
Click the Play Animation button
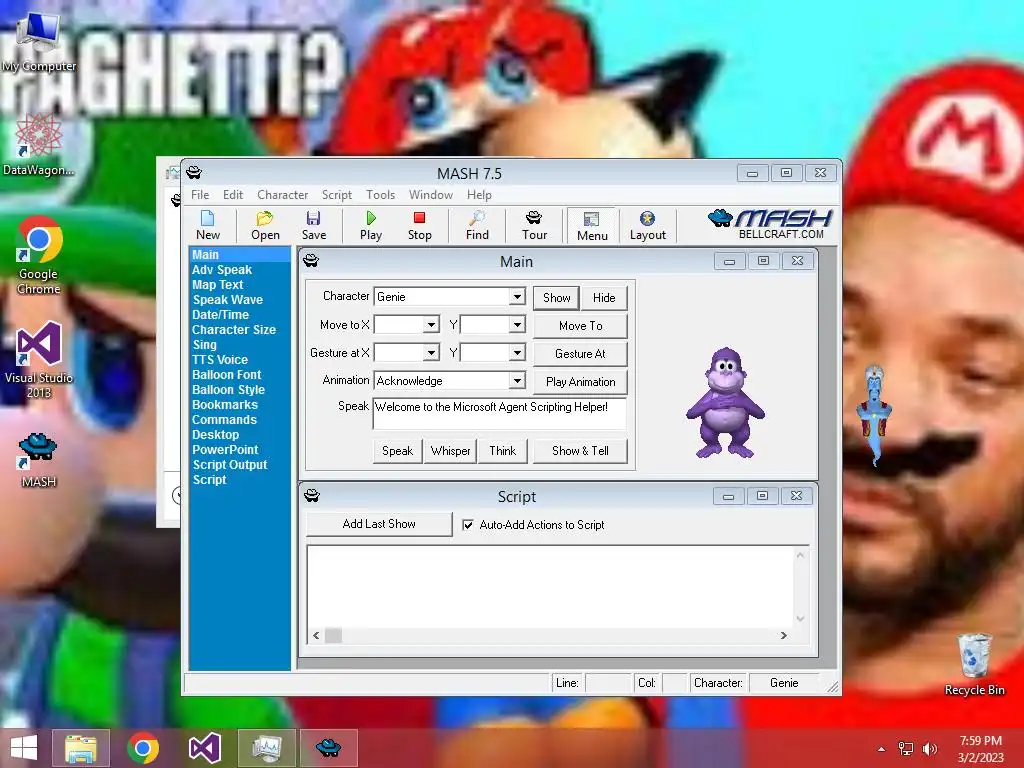click(x=580, y=381)
